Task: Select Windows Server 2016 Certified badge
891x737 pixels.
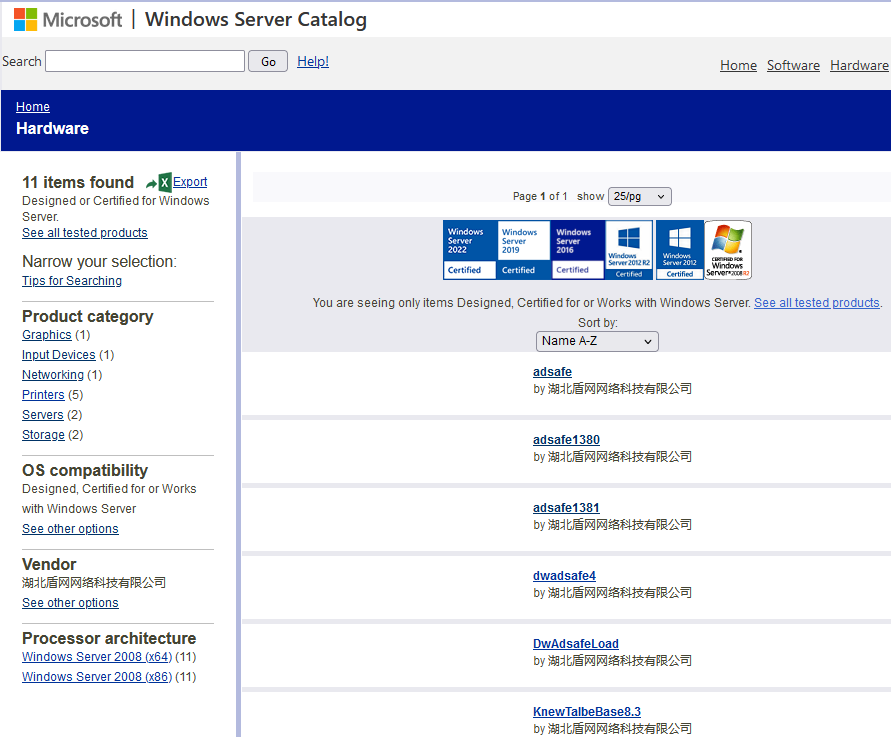Action: (578, 250)
